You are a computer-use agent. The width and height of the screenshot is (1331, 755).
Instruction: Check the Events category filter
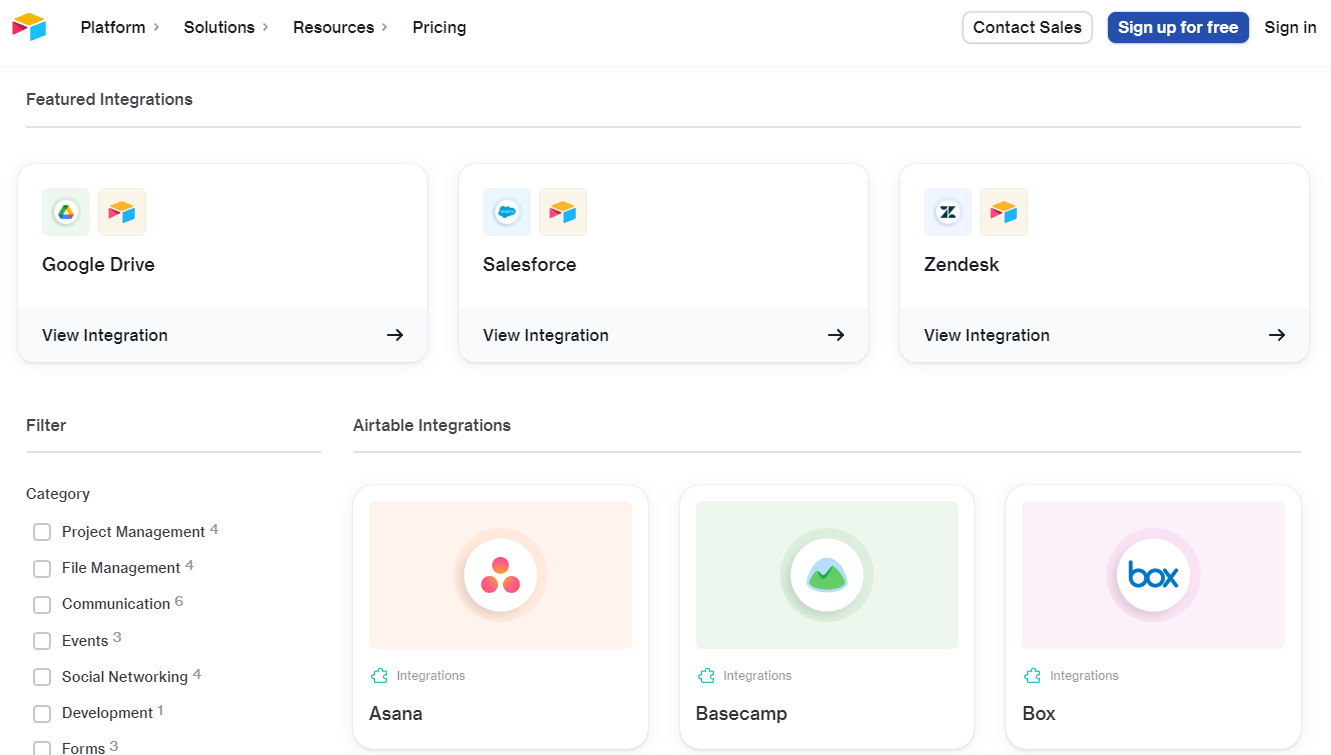pyautogui.click(x=42, y=641)
